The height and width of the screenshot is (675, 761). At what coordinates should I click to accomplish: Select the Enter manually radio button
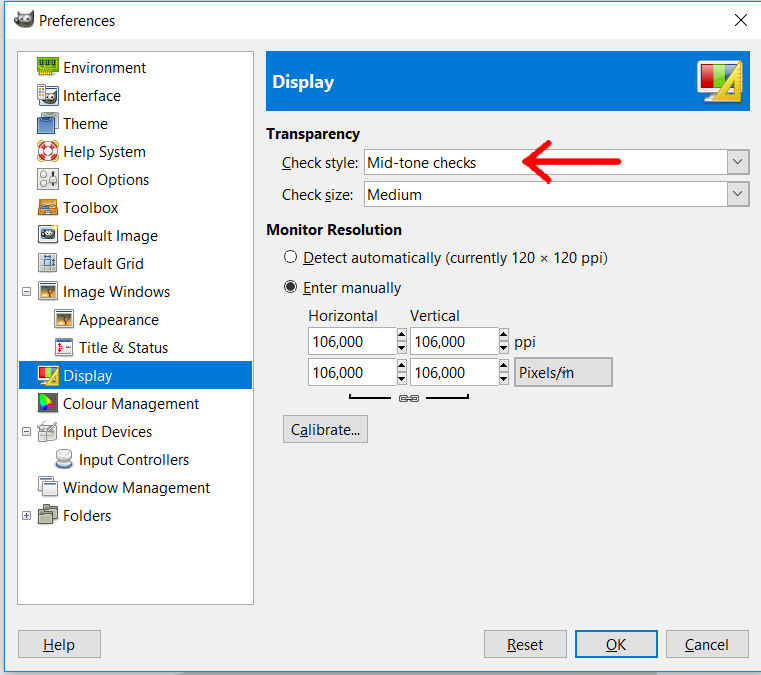(290, 287)
